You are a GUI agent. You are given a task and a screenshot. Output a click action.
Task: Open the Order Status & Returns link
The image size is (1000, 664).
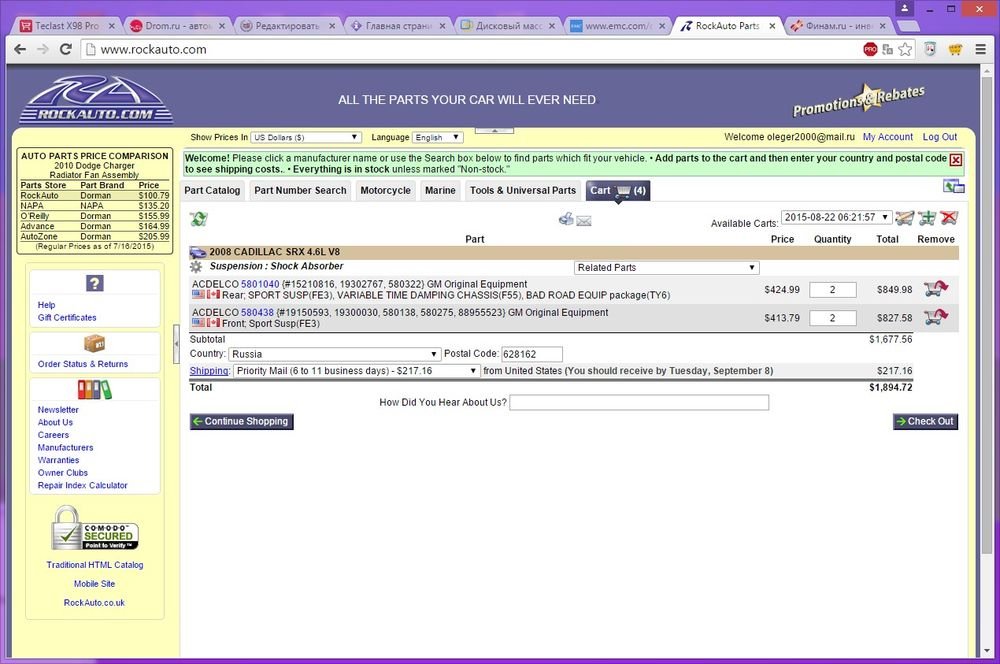pyautogui.click(x=83, y=364)
